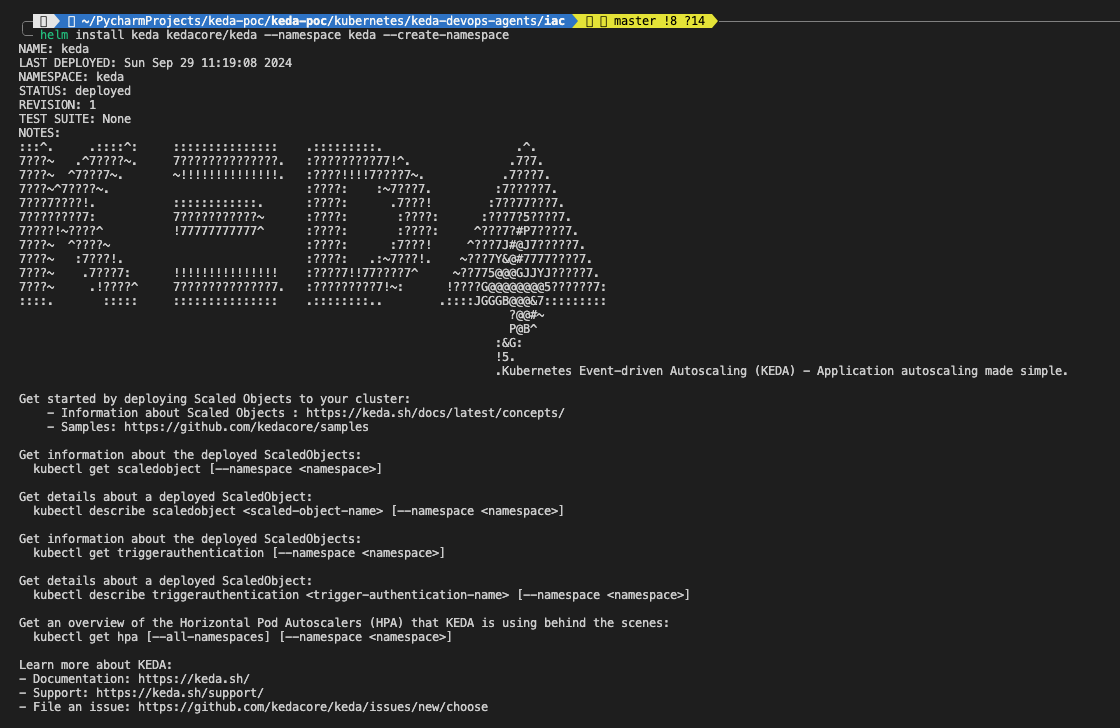Click the 'STATUS: deployed' line
The height and width of the screenshot is (728, 1120).
pos(75,91)
